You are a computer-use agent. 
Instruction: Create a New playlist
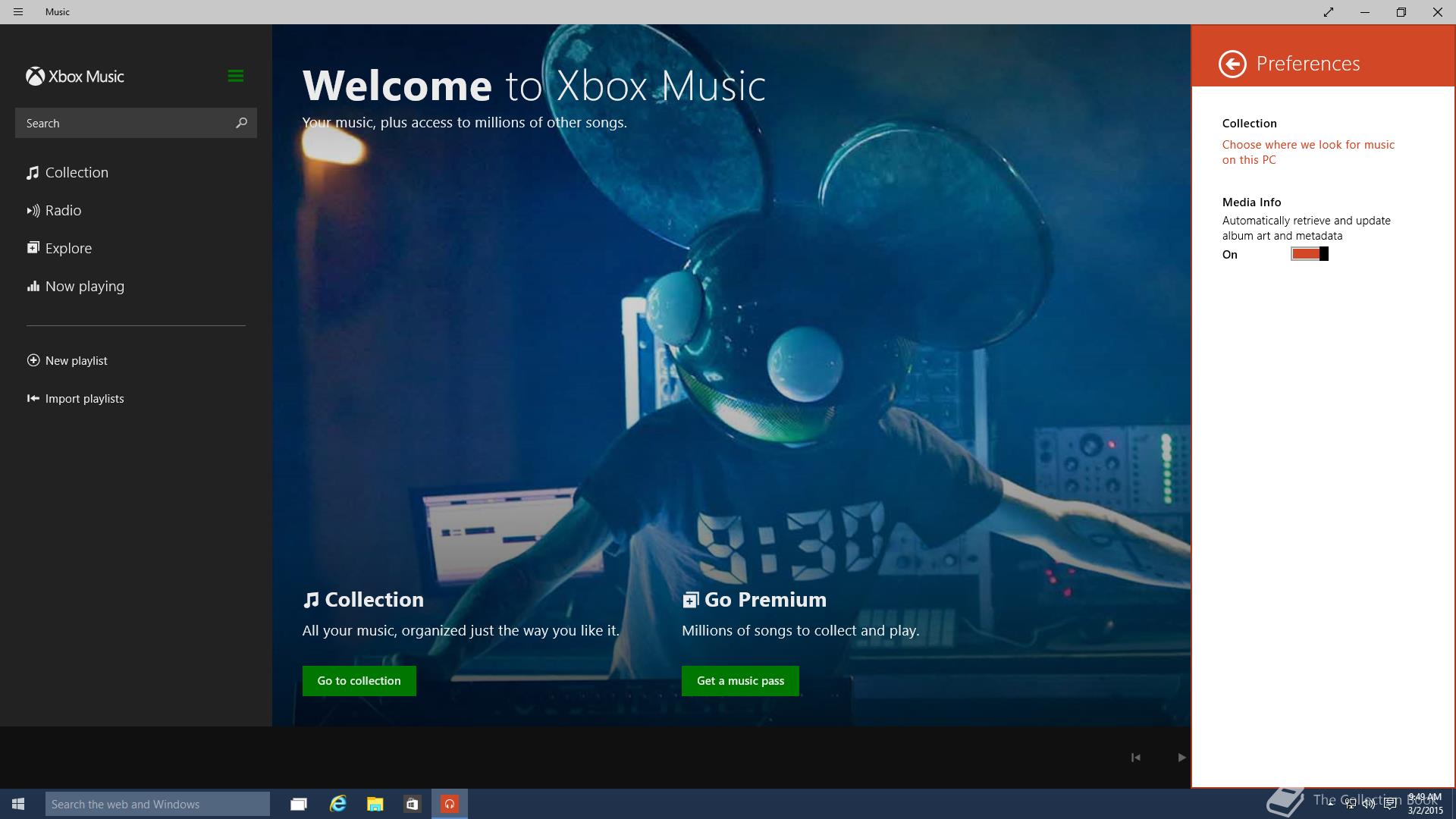tap(67, 361)
